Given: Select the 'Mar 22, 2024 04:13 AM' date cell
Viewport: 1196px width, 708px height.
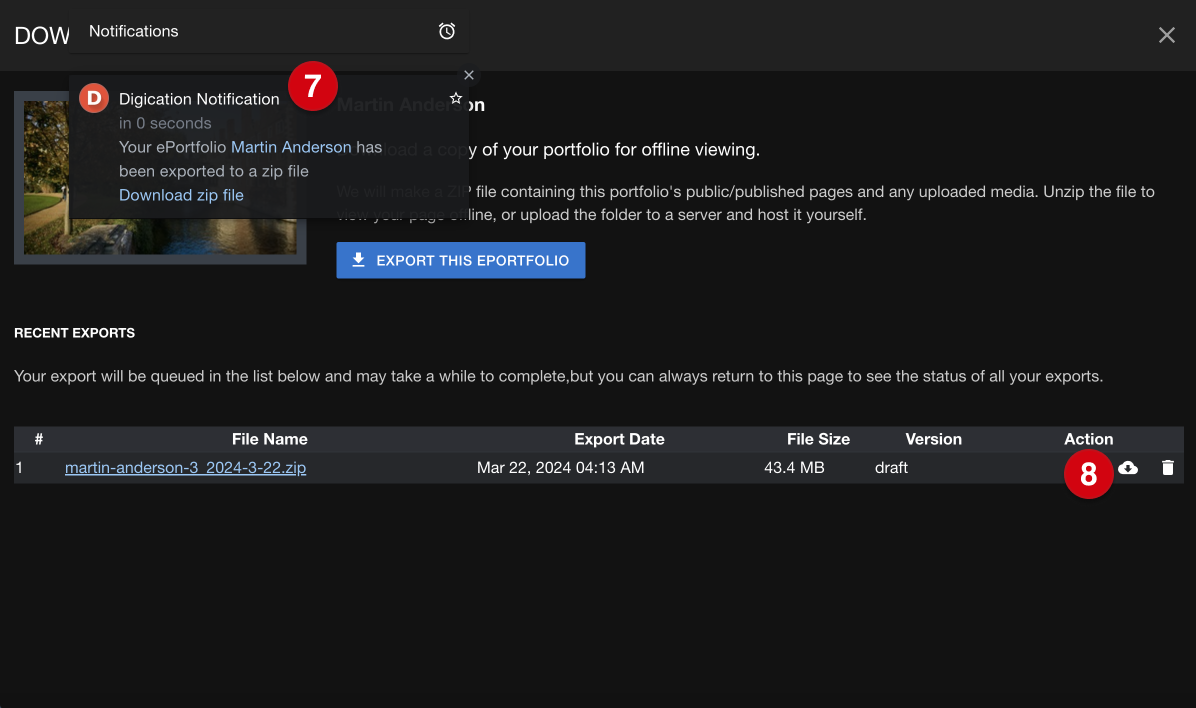Looking at the screenshot, I should 561,468.
